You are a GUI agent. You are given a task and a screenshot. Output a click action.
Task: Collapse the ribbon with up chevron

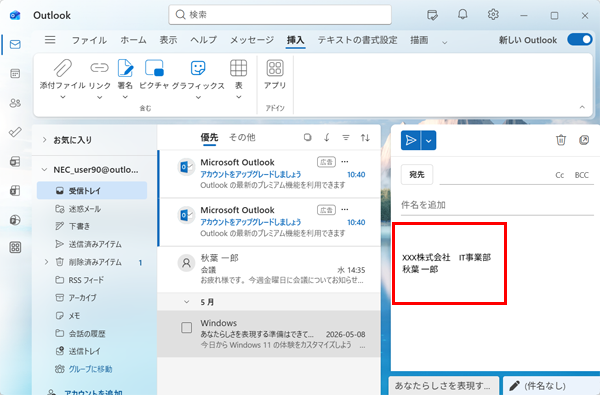coord(582,107)
